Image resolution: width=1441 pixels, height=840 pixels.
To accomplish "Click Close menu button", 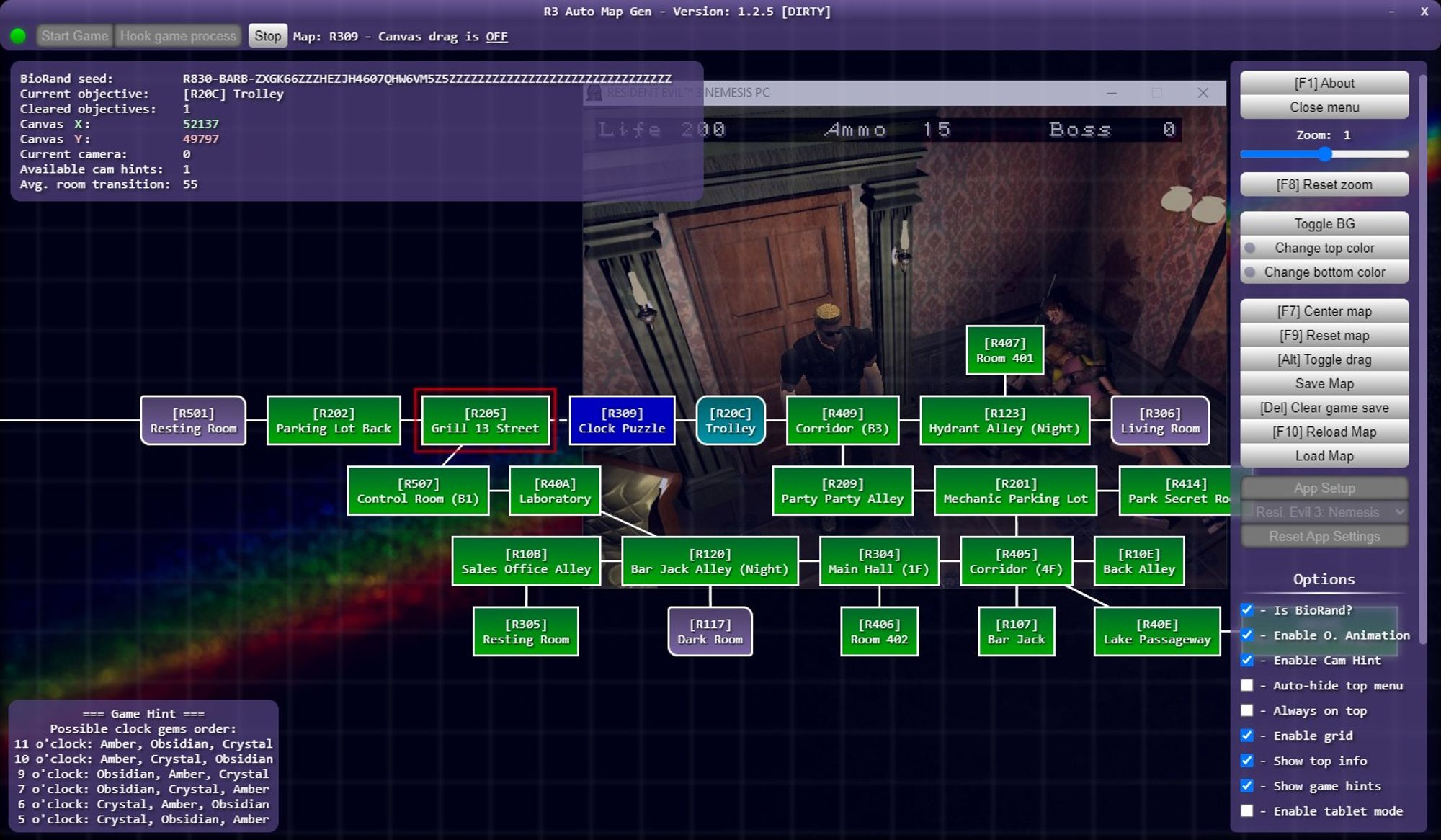I will [1324, 107].
